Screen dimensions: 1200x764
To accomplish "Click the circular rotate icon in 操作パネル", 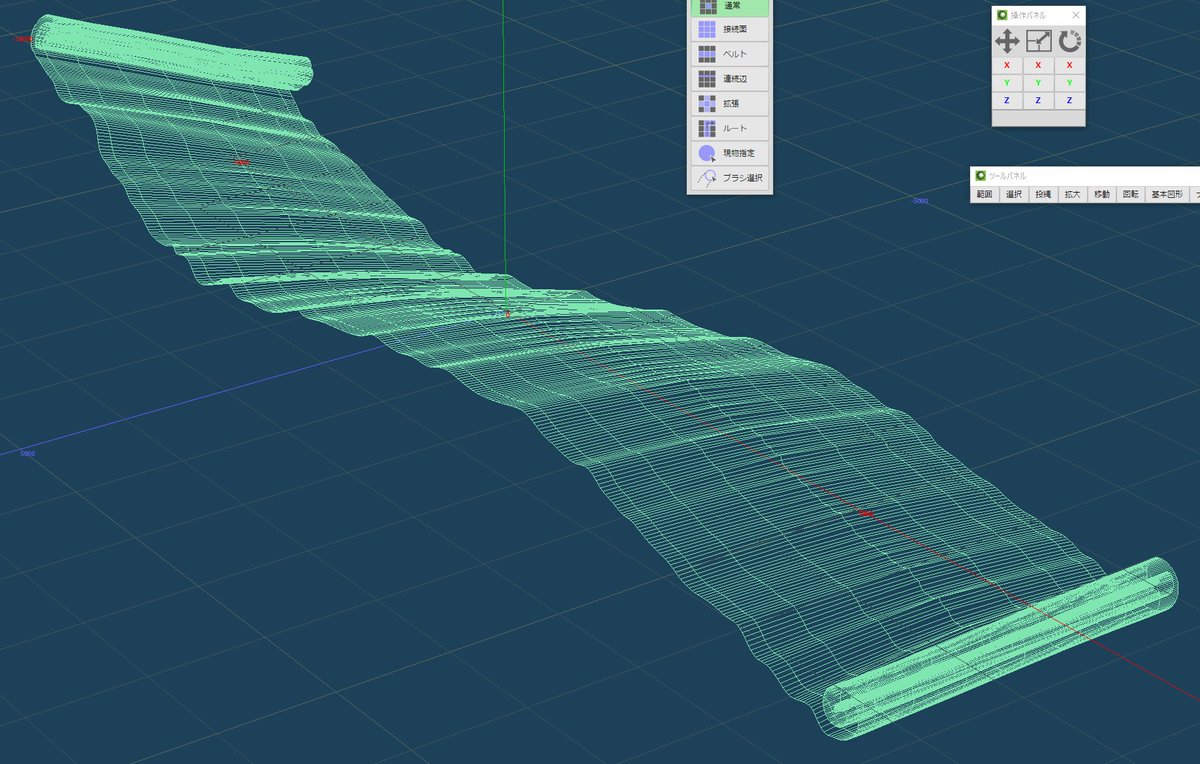I will [x=1070, y=41].
